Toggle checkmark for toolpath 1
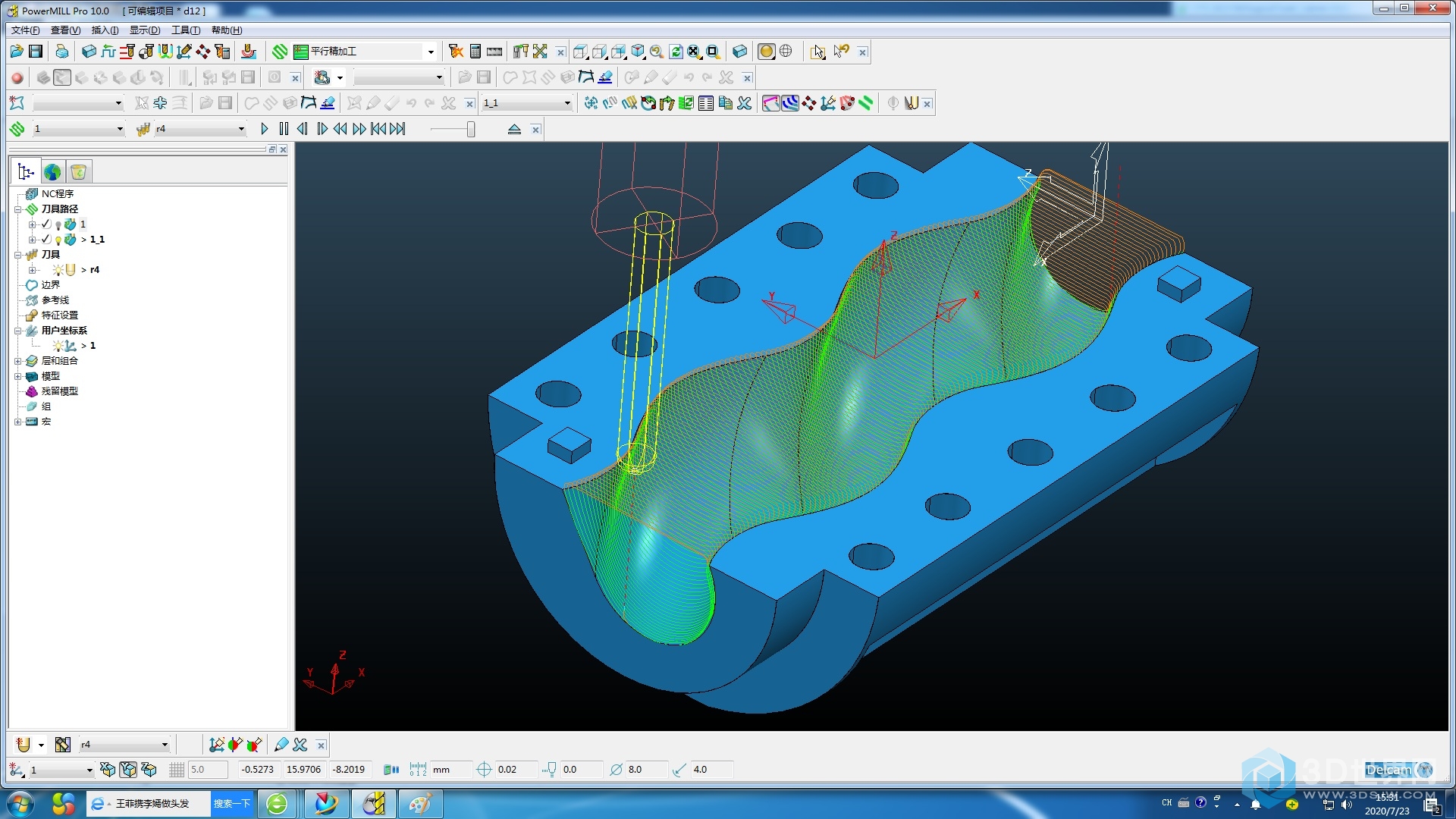 tap(46, 224)
